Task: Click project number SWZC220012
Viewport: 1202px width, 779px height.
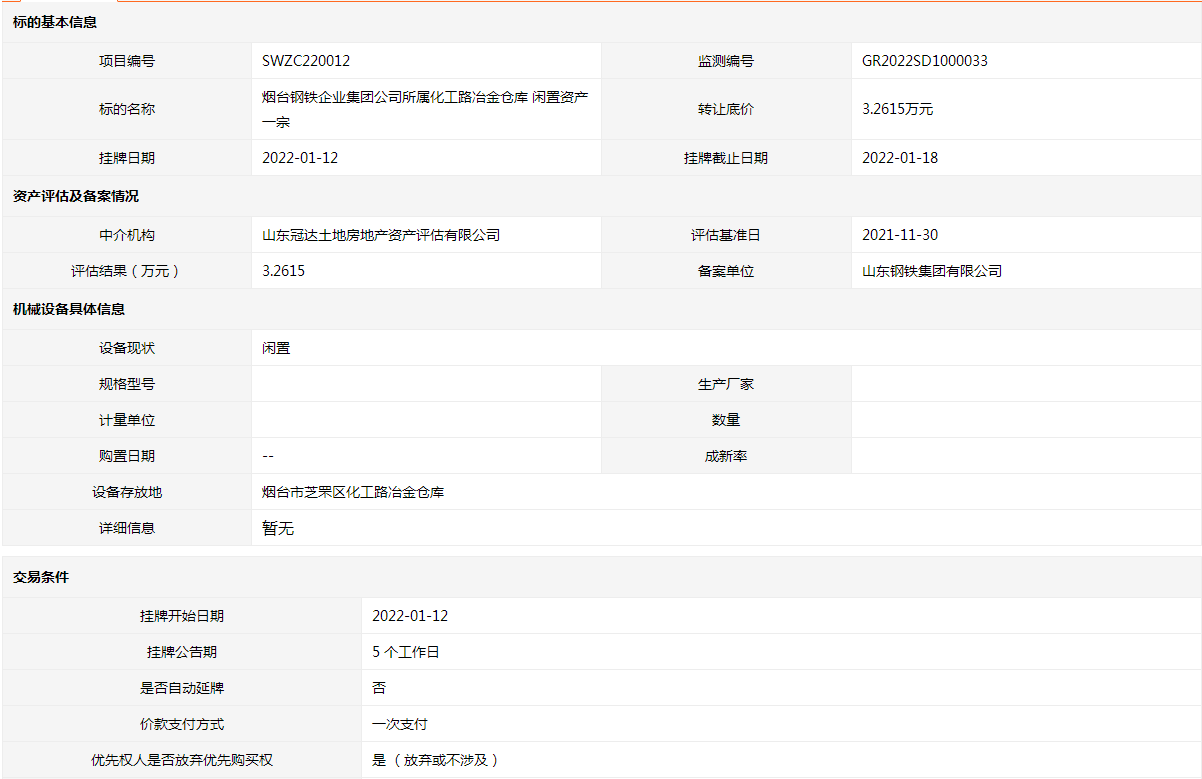Action: tap(306, 61)
